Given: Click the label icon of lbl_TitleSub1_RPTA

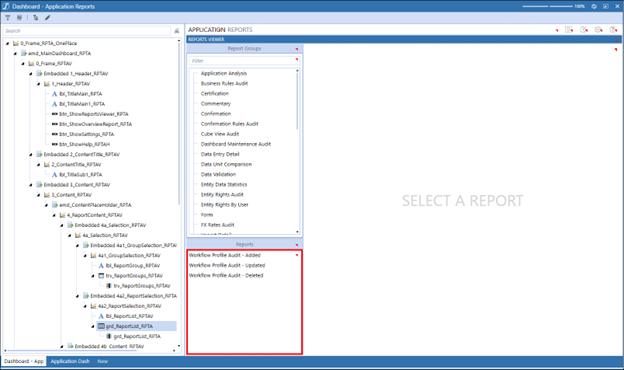Looking at the screenshot, I should pos(55,175).
